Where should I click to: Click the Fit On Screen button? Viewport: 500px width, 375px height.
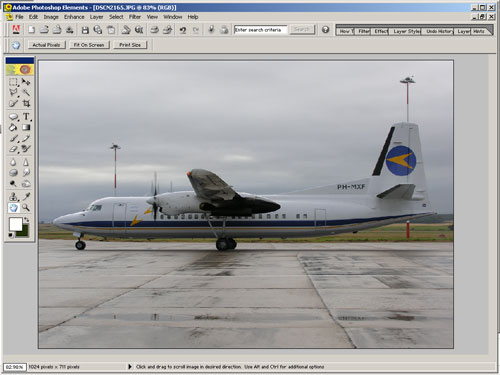point(89,45)
